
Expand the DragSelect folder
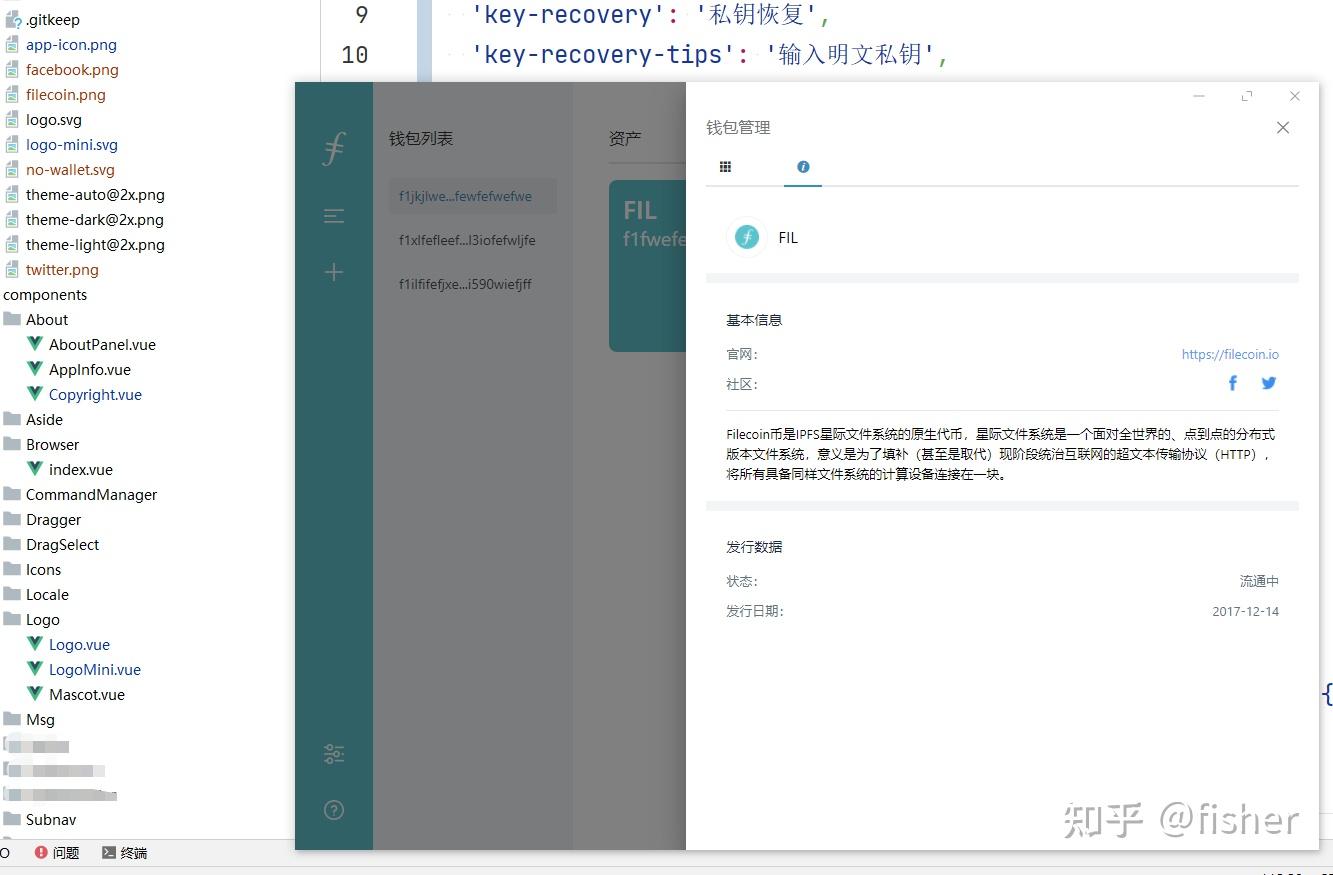pyautogui.click(x=62, y=544)
